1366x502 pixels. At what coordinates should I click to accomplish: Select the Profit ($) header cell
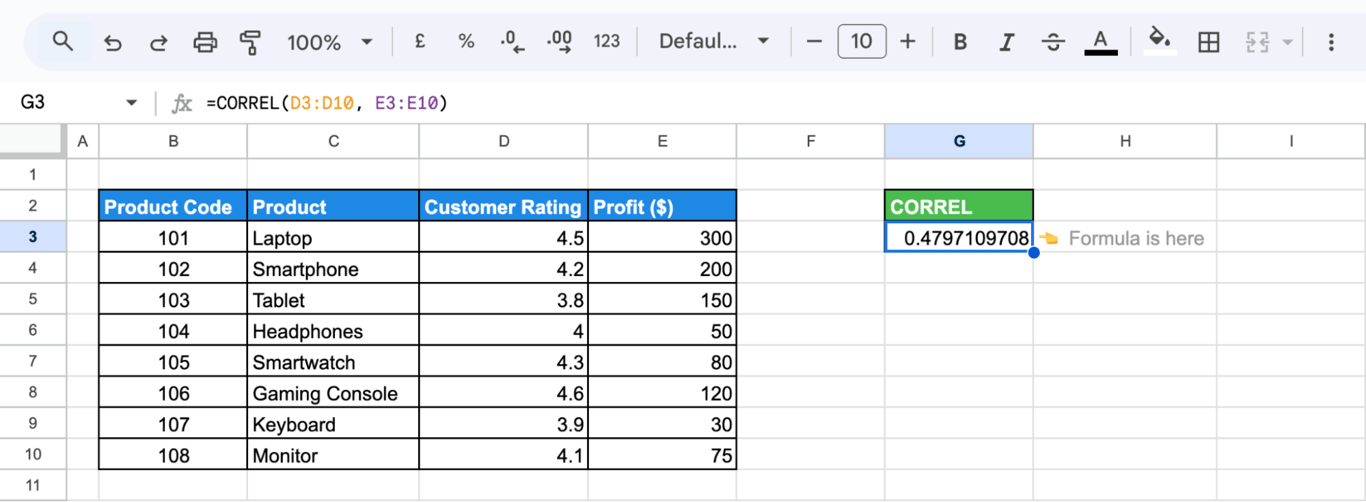coord(662,206)
